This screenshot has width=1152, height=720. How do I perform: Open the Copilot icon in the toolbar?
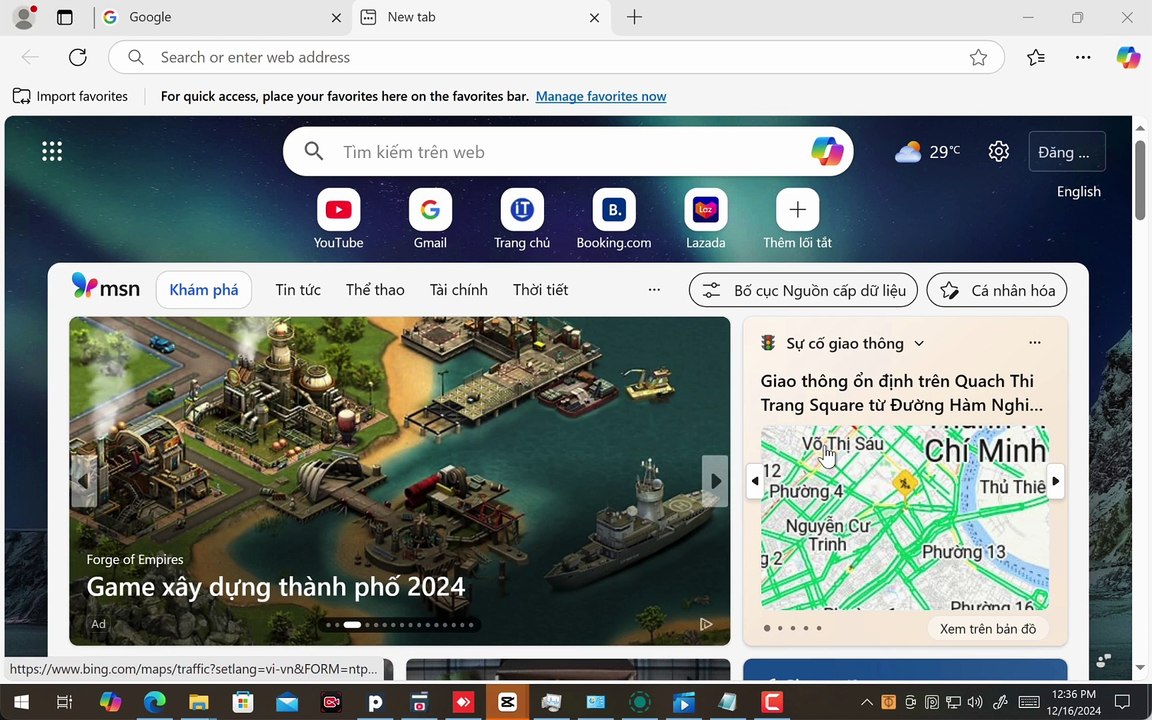pos(1128,57)
